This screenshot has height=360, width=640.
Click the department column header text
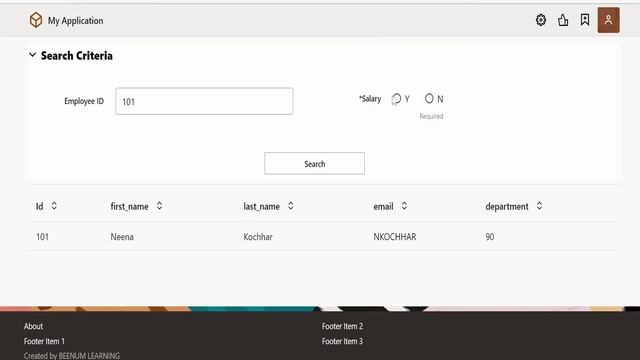507,207
